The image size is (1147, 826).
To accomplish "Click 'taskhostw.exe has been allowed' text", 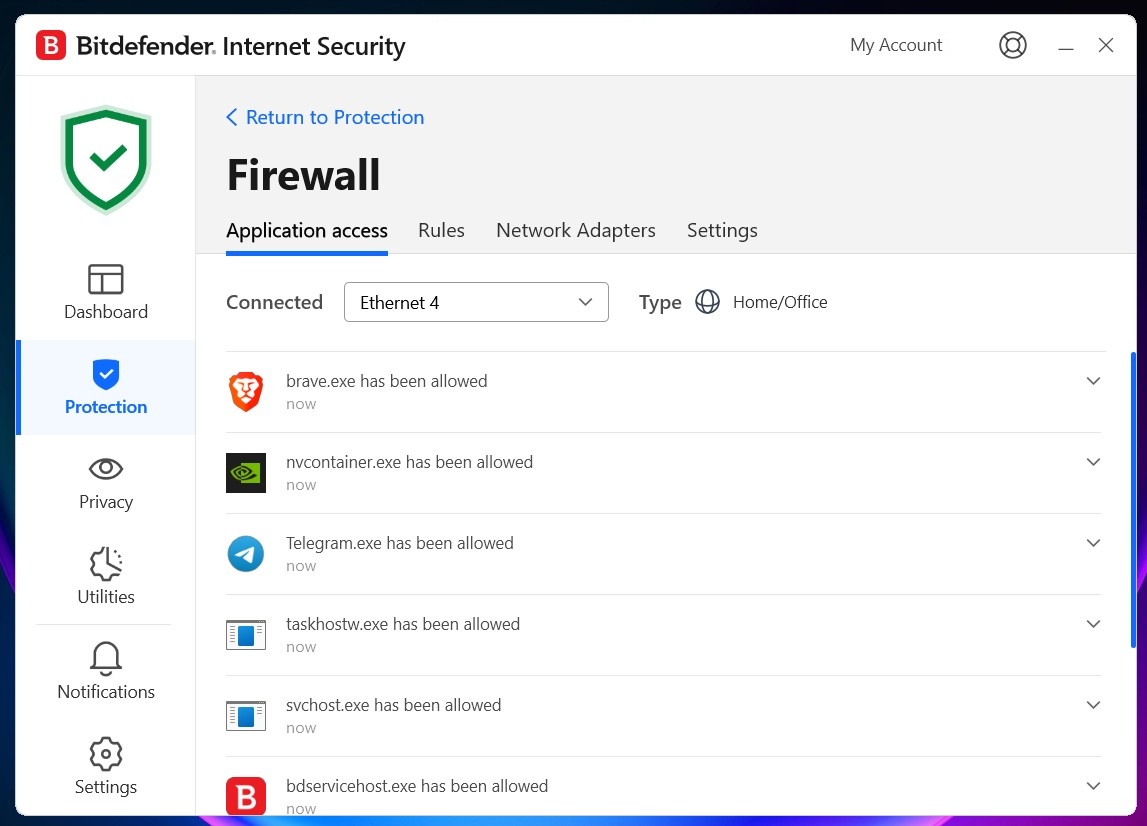I will click(x=402, y=624).
